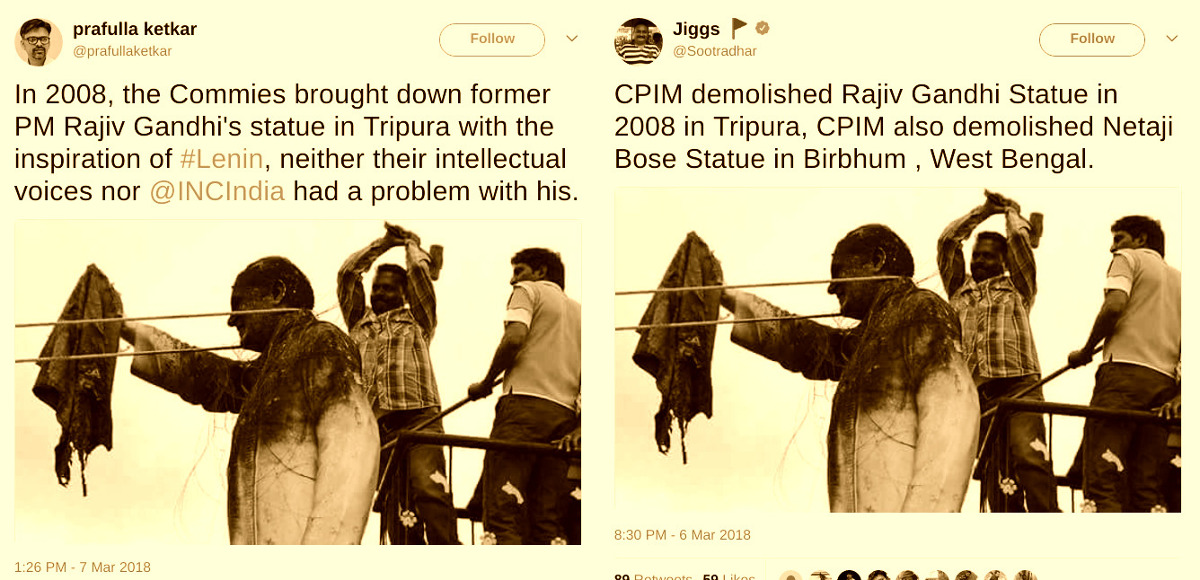Open prafulla ketkar's profile avatar
Image resolution: width=1200 pixels, height=580 pixels.
[x=38, y=41]
